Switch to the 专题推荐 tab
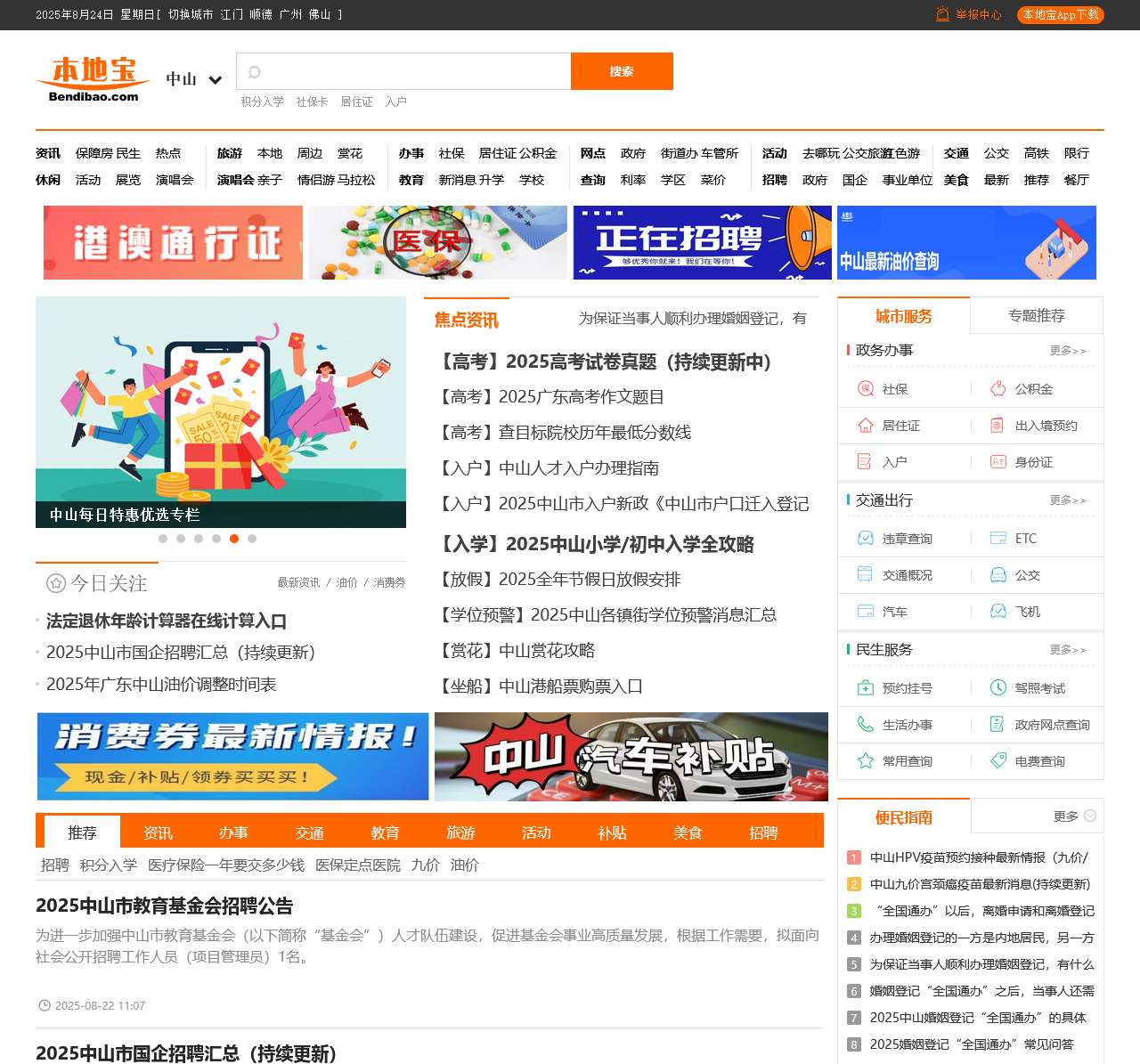Viewport: 1140px width, 1064px height. [x=1036, y=316]
